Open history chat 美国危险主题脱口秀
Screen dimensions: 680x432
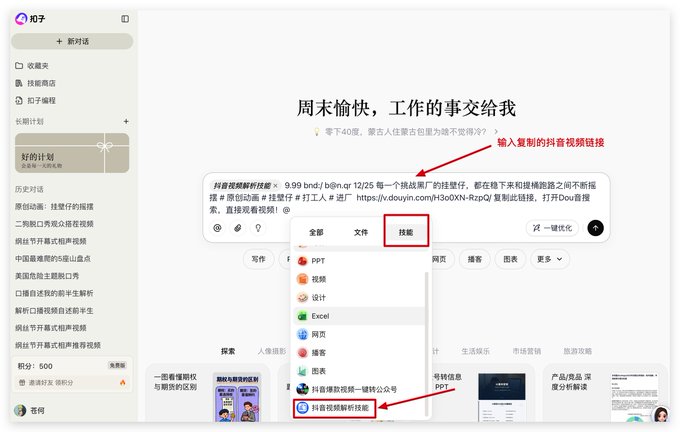pyautogui.click(x=47, y=276)
